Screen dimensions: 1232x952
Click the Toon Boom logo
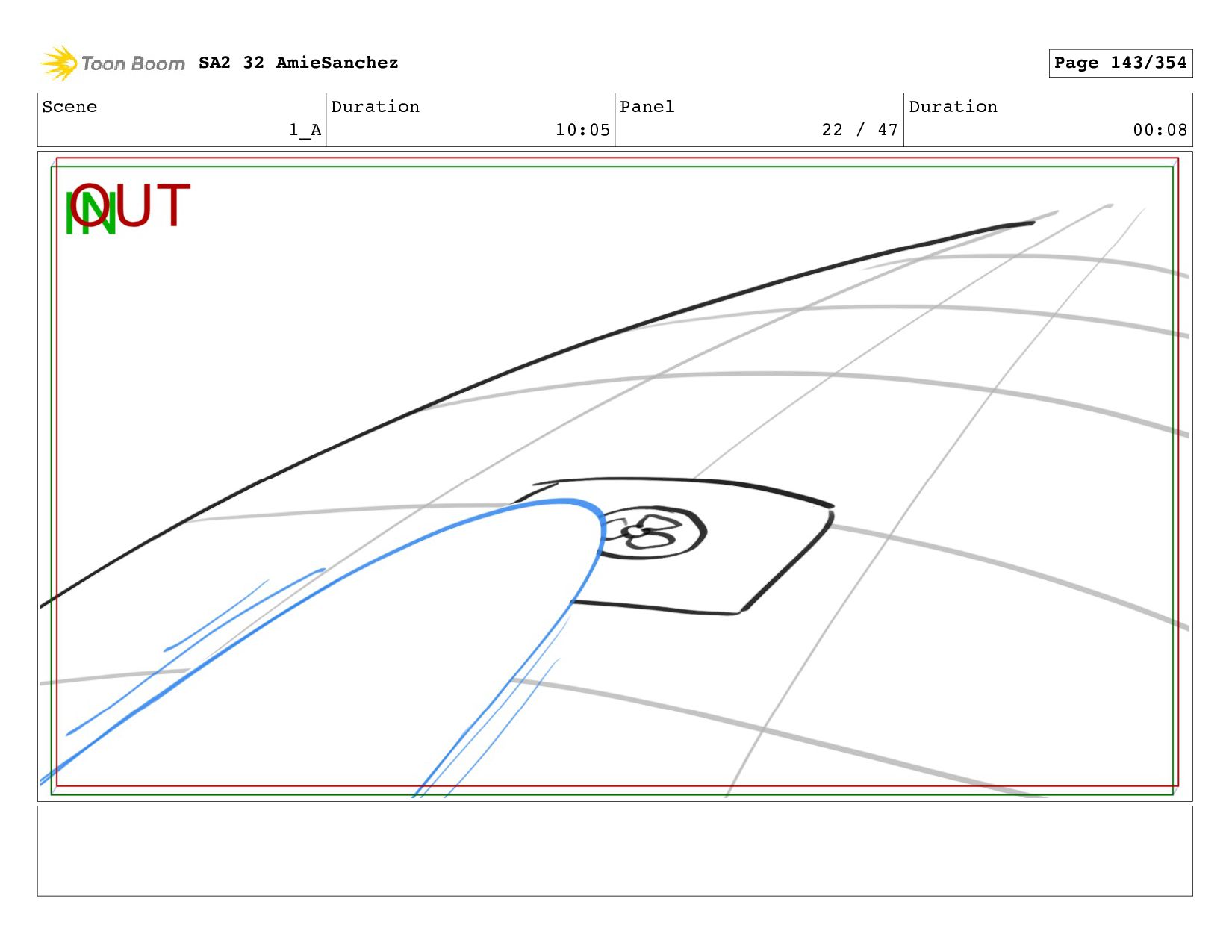pyautogui.click(x=112, y=63)
